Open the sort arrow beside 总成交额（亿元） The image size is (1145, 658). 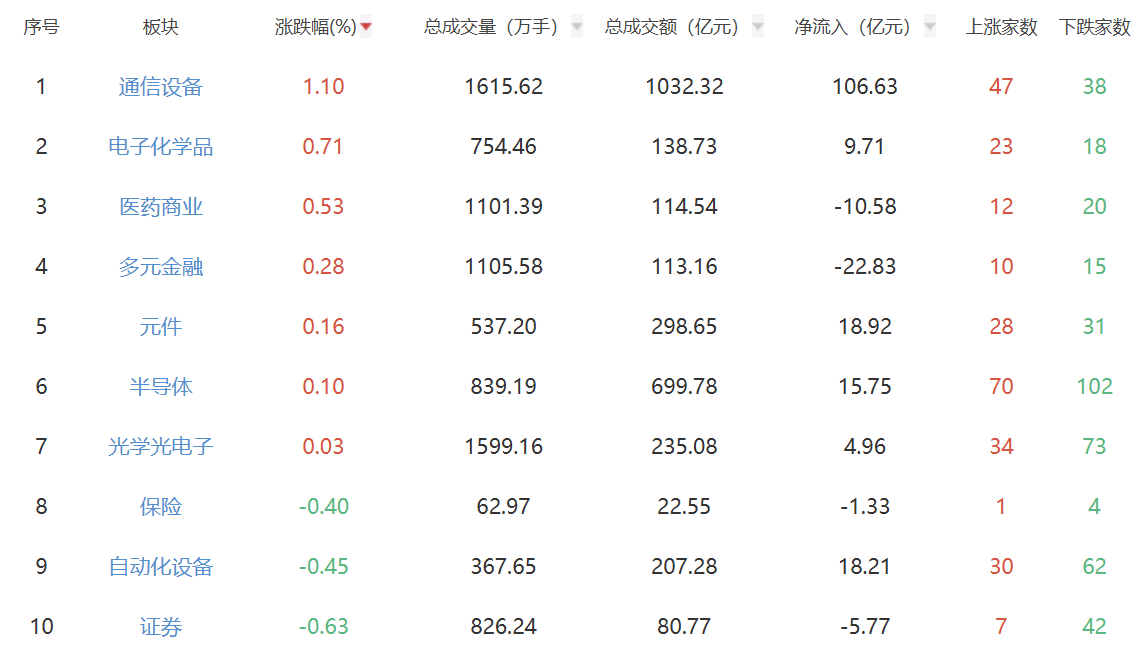tap(756, 28)
